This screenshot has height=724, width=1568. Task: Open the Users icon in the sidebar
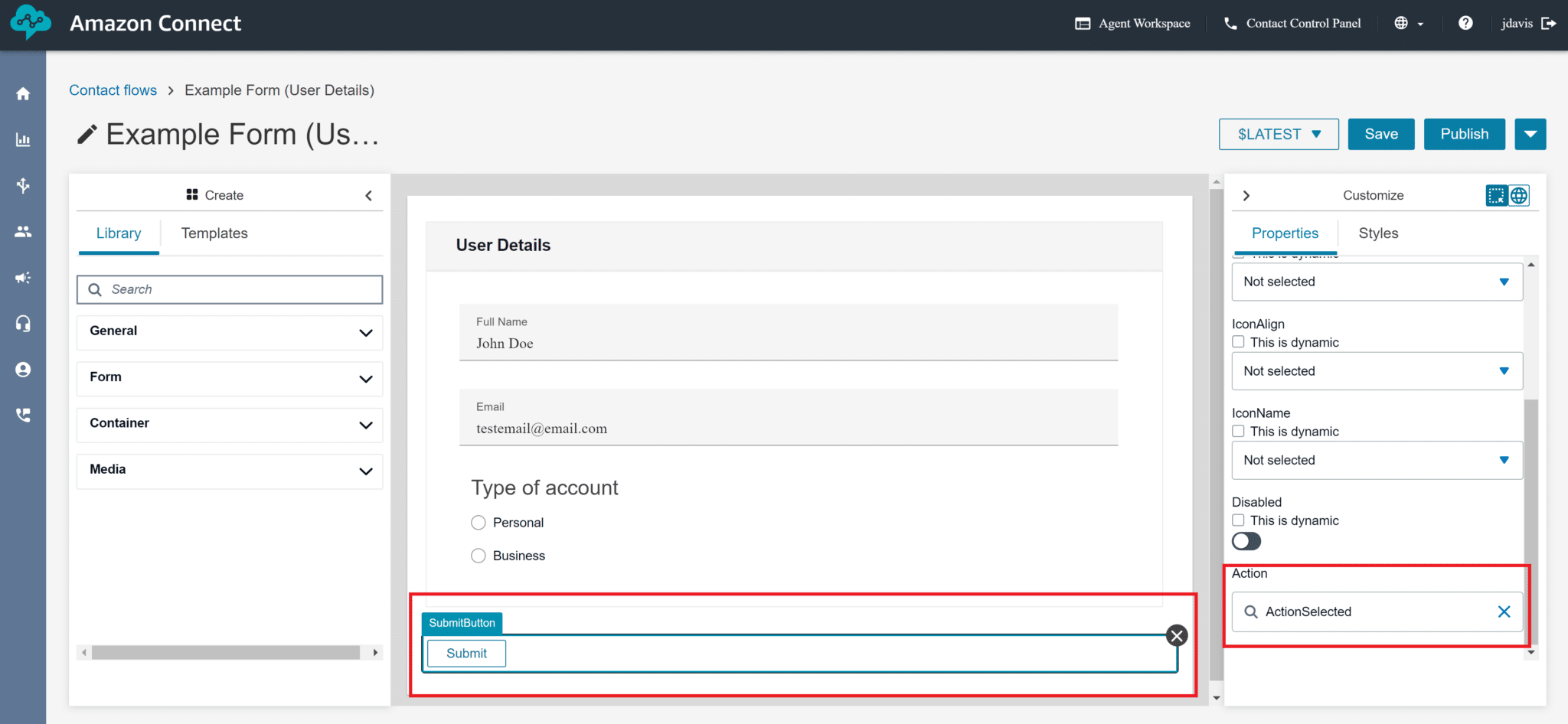point(23,231)
